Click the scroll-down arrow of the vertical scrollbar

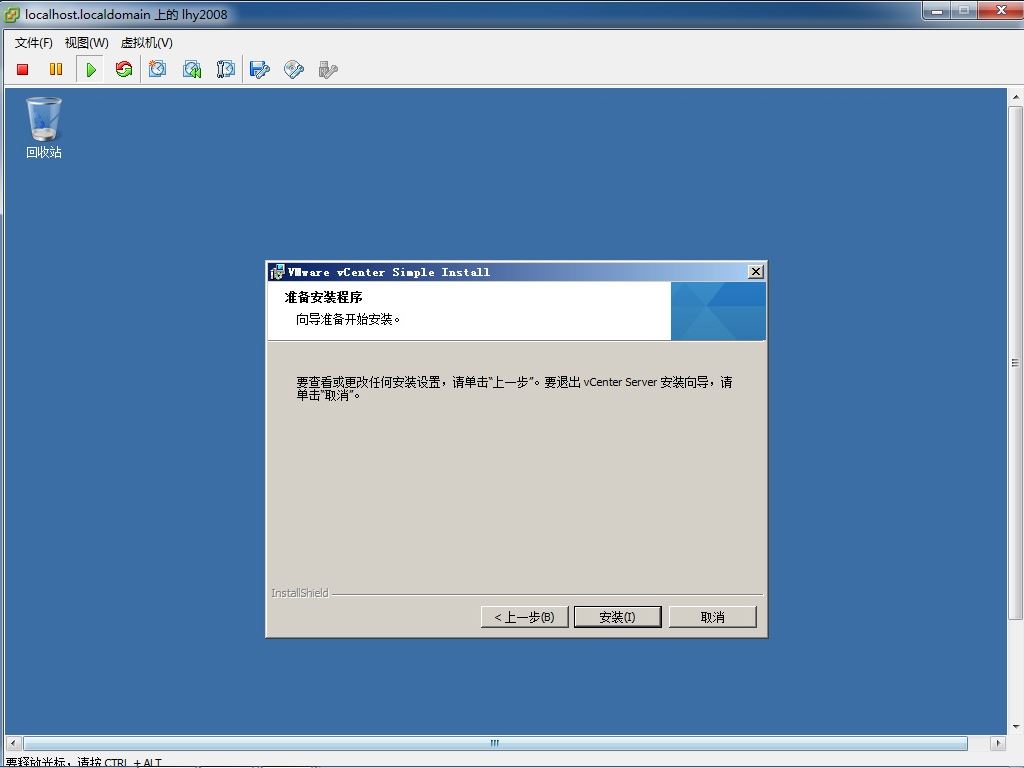[1016, 726]
